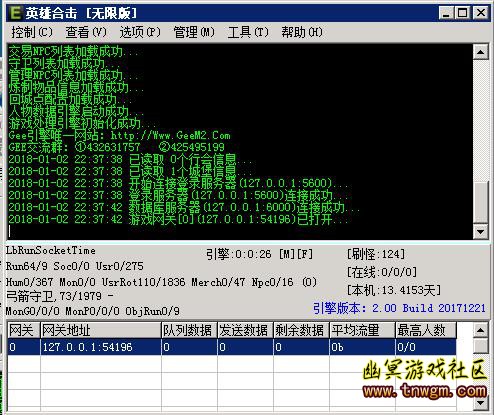Click the 发送数据 column header
The height and width of the screenshot is (415, 494).
245,330
